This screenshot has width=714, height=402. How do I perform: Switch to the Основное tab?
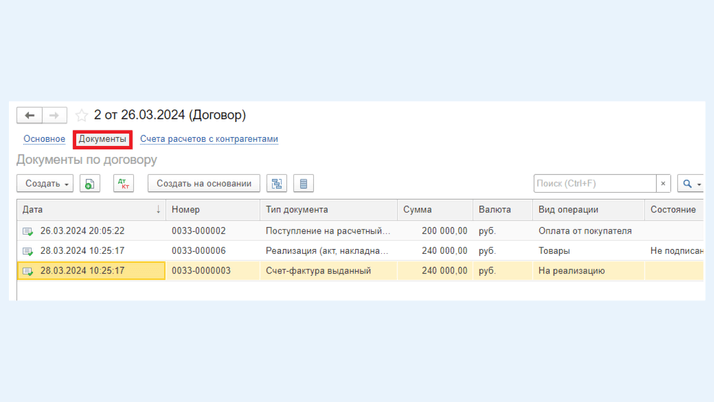(x=44, y=139)
